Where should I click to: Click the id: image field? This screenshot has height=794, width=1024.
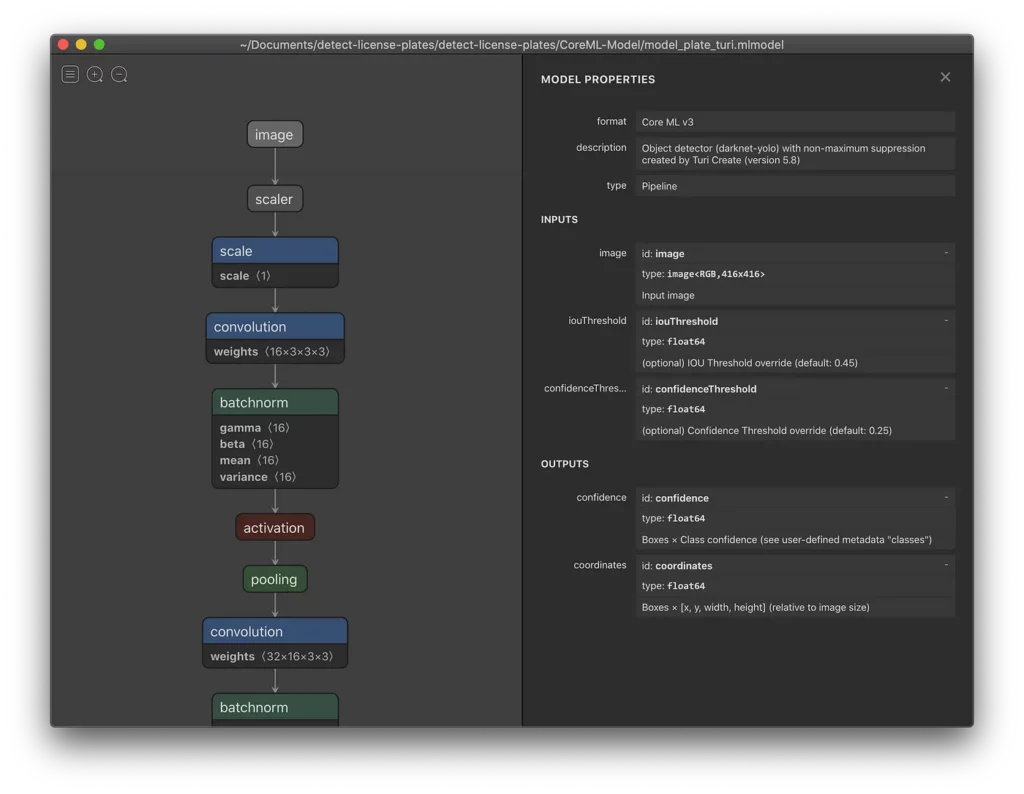[x=795, y=253]
